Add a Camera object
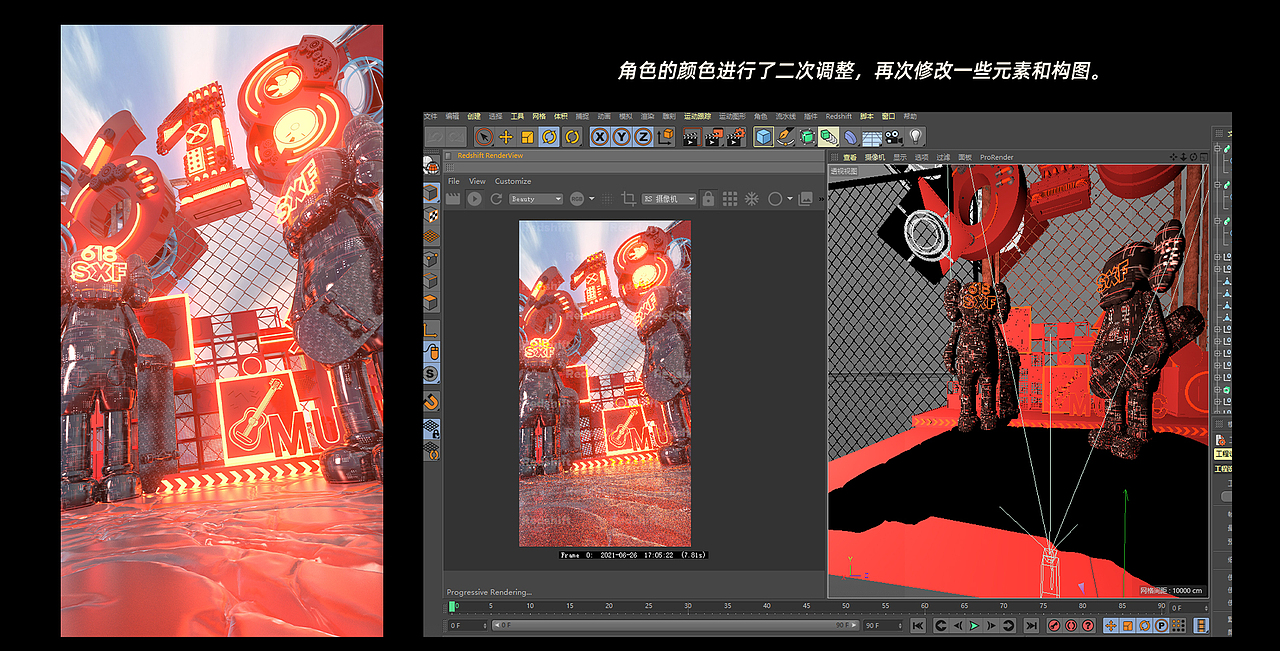This screenshot has width=1280, height=651. [893, 137]
